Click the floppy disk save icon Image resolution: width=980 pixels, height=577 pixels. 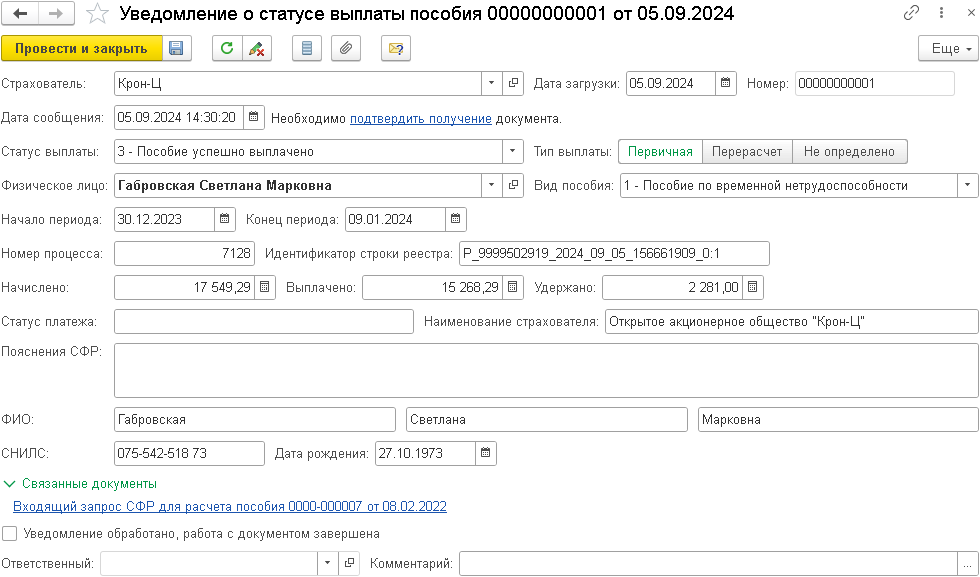(x=176, y=48)
